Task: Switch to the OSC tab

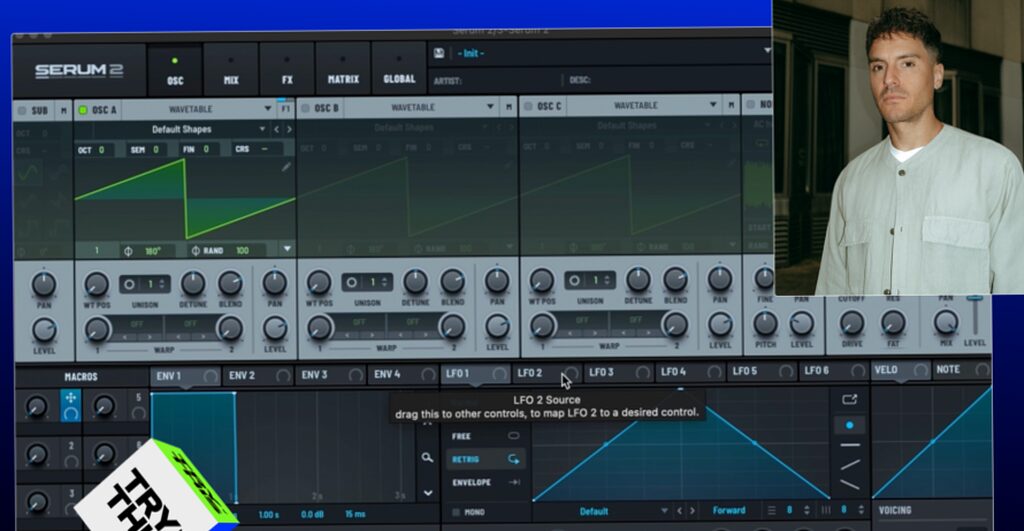Action: coord(175,71)
